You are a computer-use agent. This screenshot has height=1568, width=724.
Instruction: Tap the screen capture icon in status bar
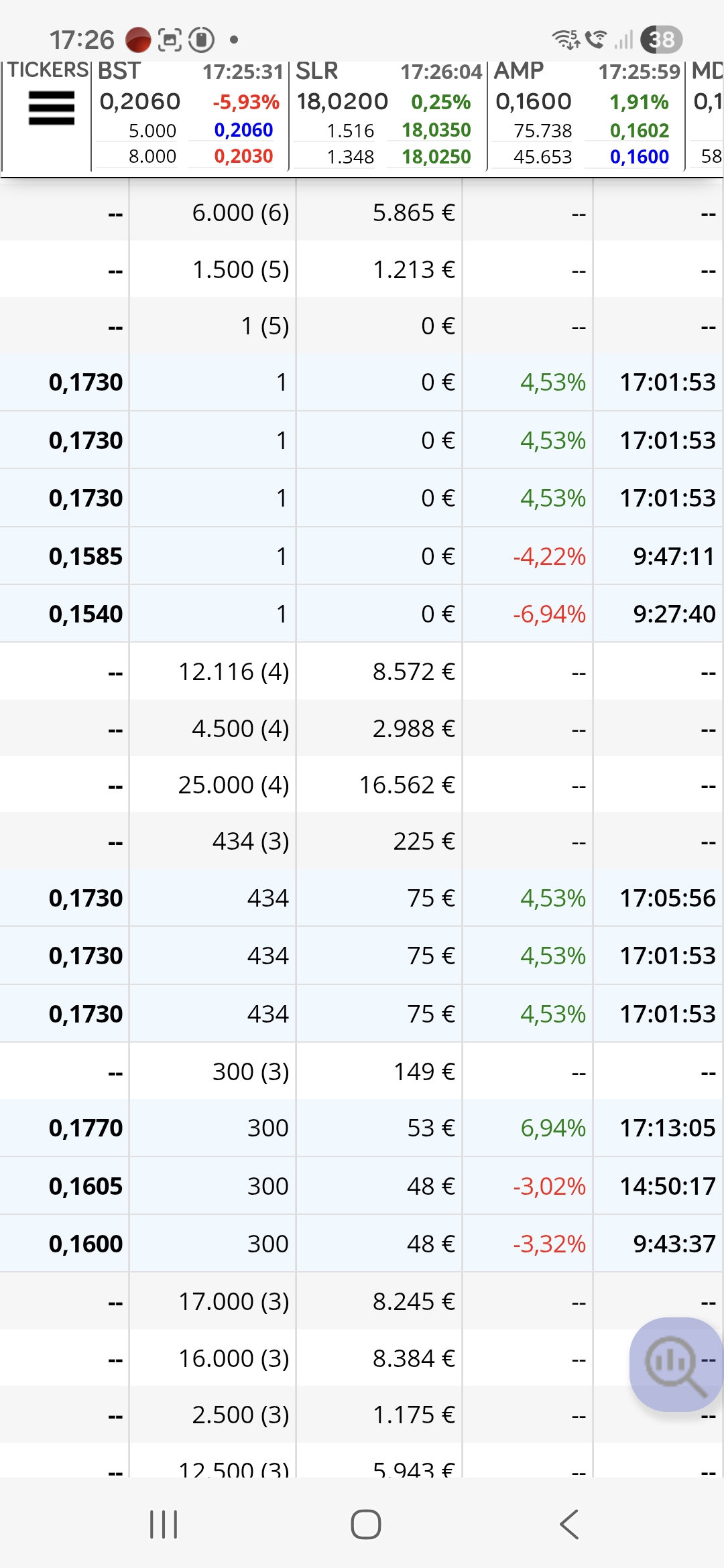(170, 40)
